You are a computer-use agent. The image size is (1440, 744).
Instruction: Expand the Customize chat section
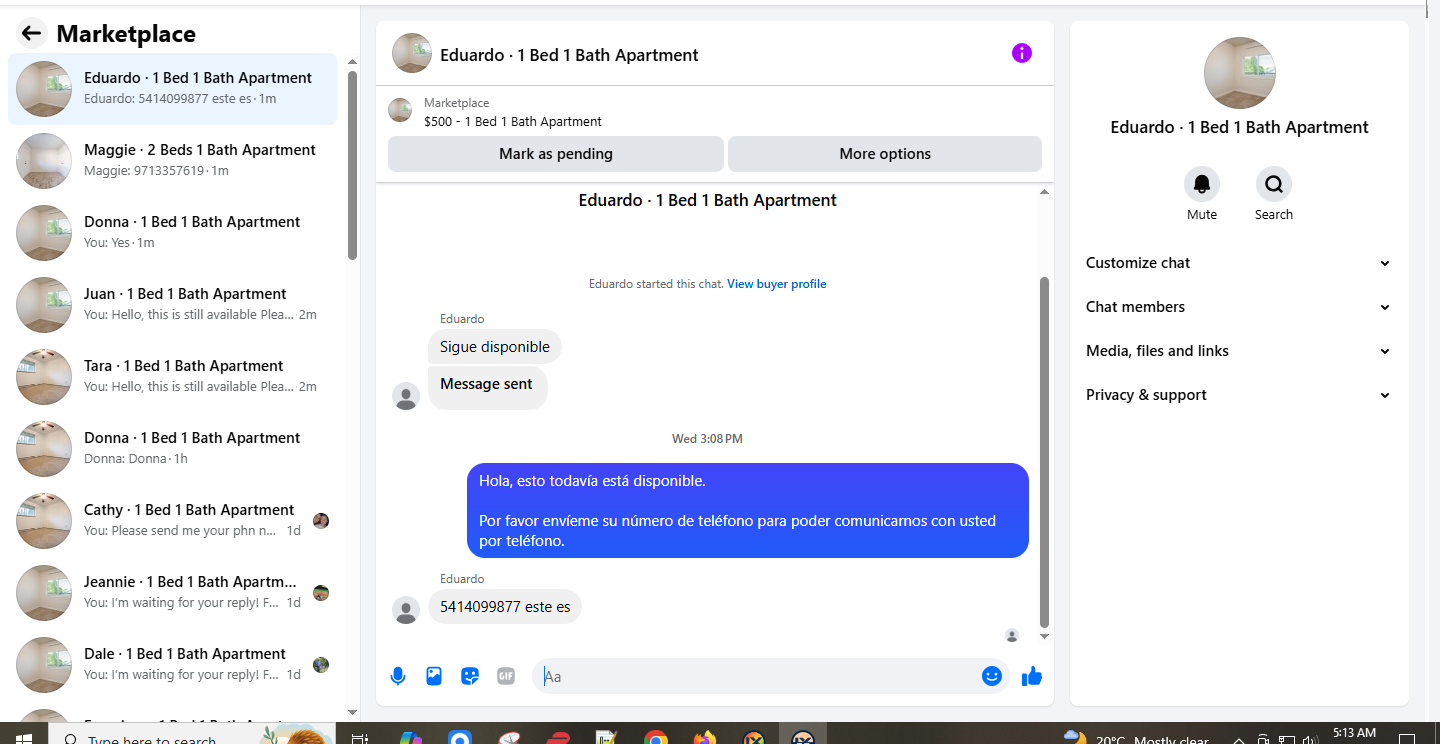1239,263
